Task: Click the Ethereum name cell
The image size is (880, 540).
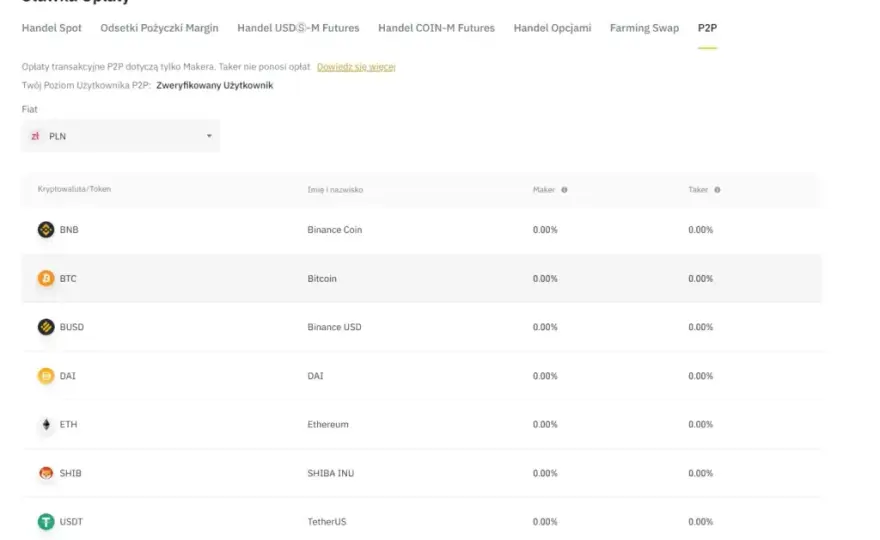Action: coord(328,424)
